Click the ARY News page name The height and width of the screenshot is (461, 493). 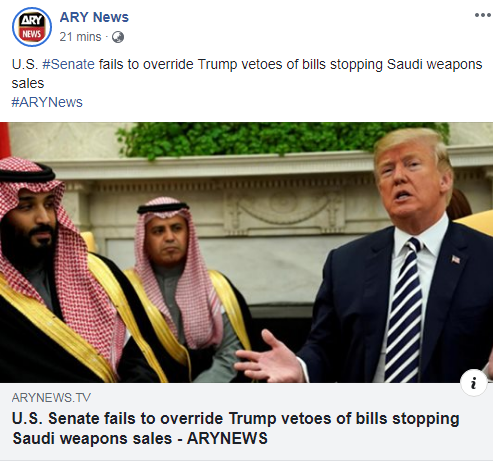coord(94,17)
